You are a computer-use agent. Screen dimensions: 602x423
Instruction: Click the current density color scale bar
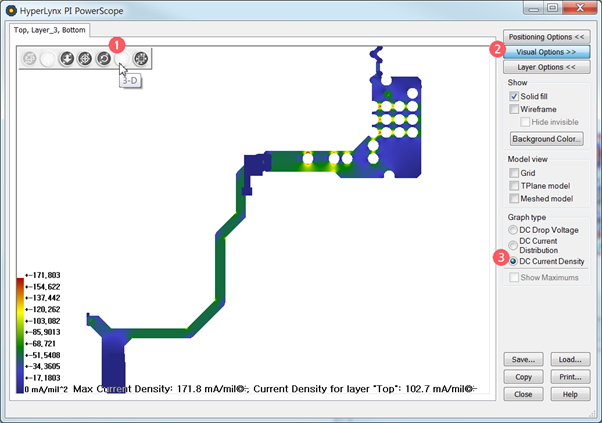tap(20, 335)
